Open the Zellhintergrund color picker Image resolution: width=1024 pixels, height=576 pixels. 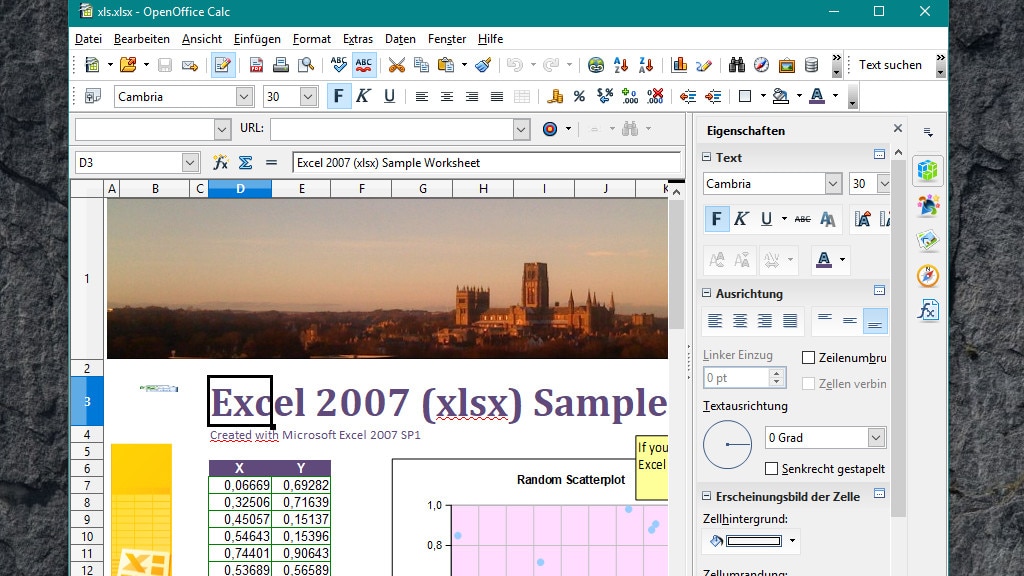pyautogui.click(x=793, y=541)
